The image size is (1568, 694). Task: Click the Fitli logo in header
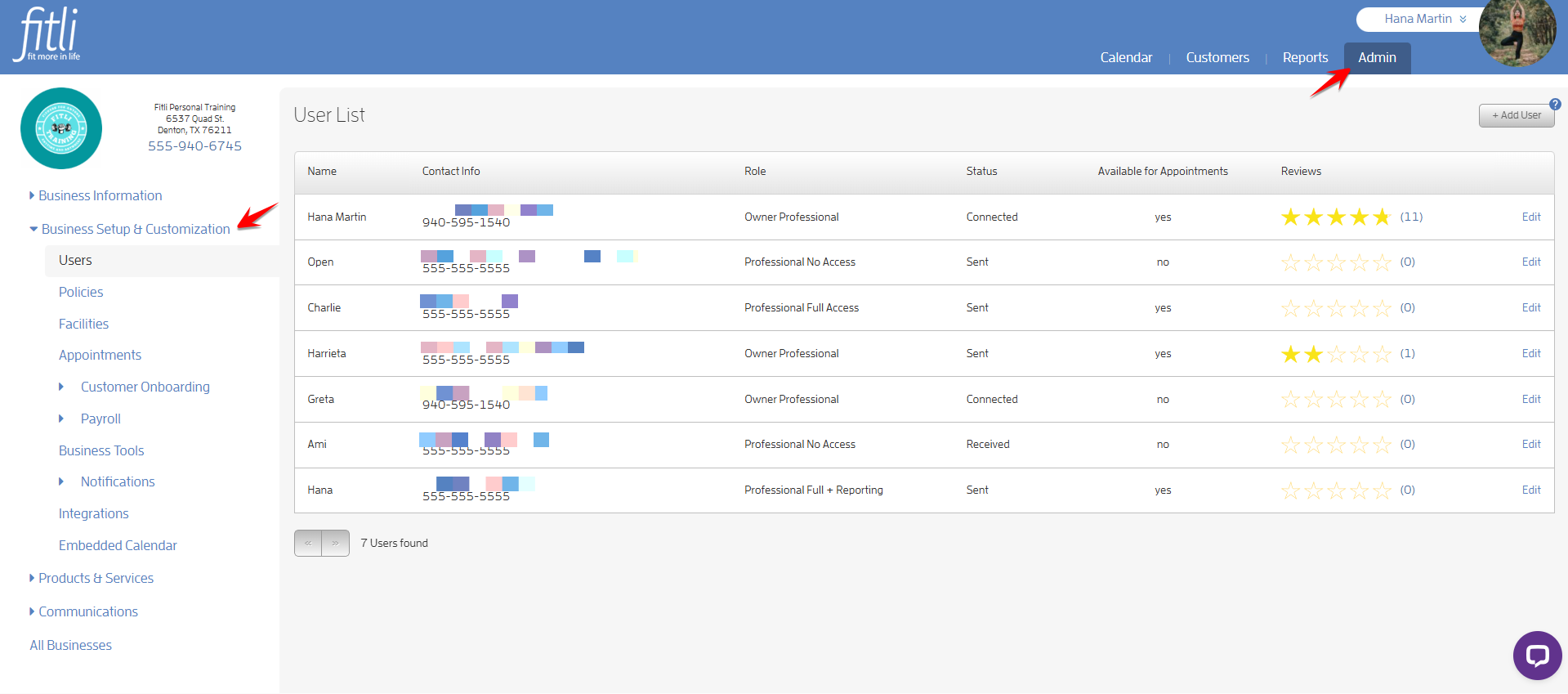pyautogui.click(x=47, y=34)
